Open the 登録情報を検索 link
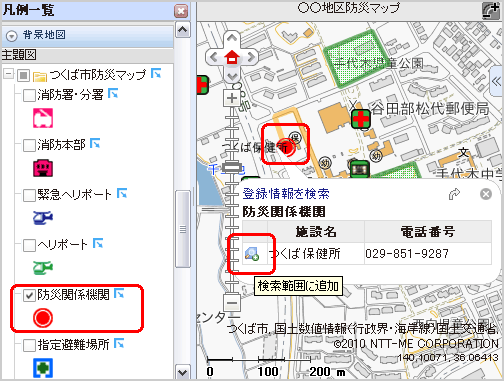Viewport: 504px width, 381px height. (286, 193)
